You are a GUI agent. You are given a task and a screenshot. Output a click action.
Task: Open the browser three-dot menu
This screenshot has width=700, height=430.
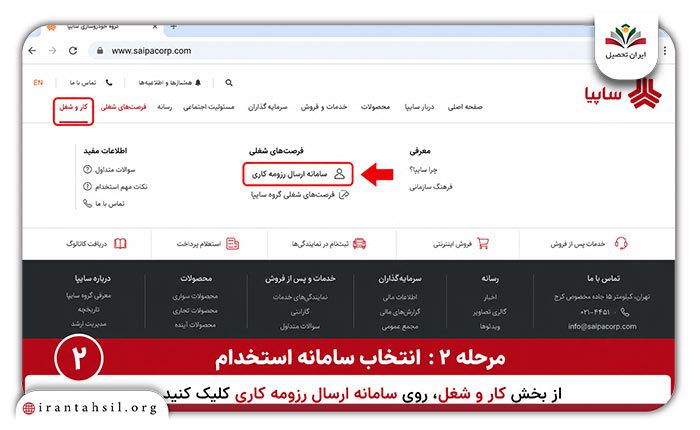(665, 51)
